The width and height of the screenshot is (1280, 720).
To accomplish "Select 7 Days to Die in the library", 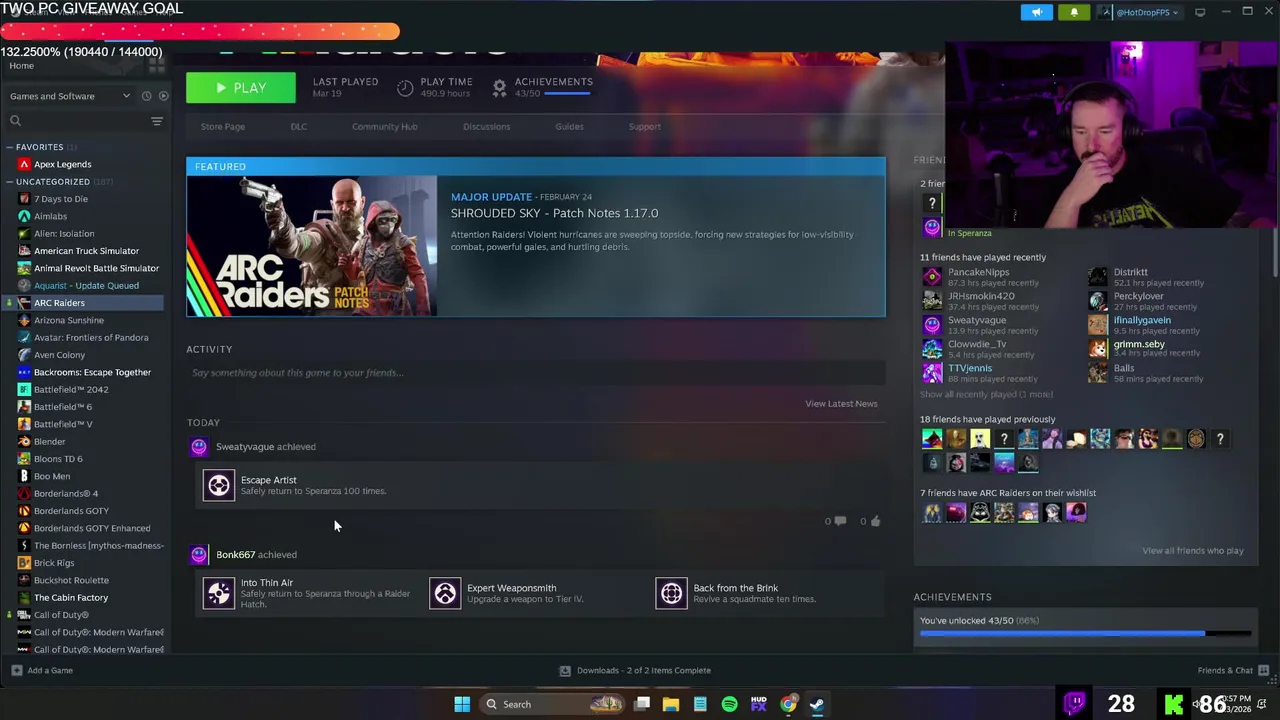I will [x=61, y=199].
